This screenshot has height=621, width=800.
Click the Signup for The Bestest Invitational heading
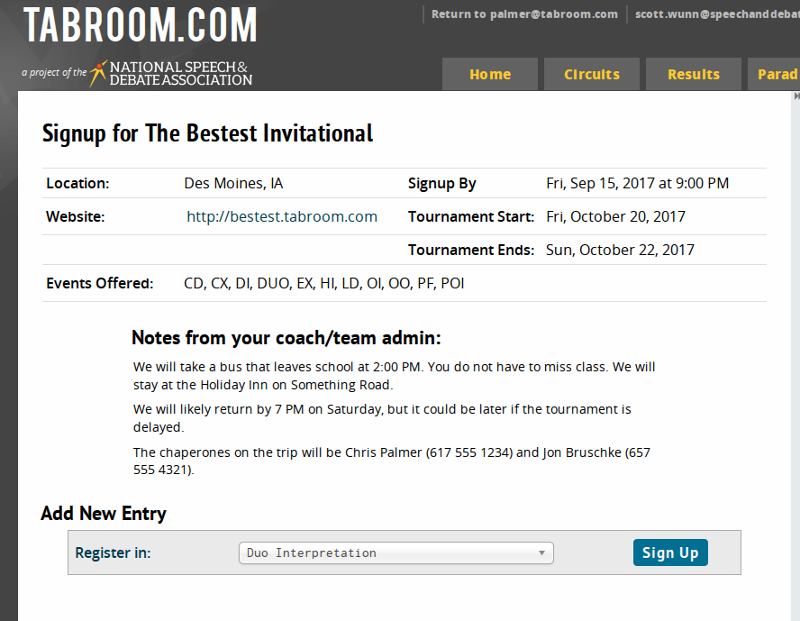207,133
